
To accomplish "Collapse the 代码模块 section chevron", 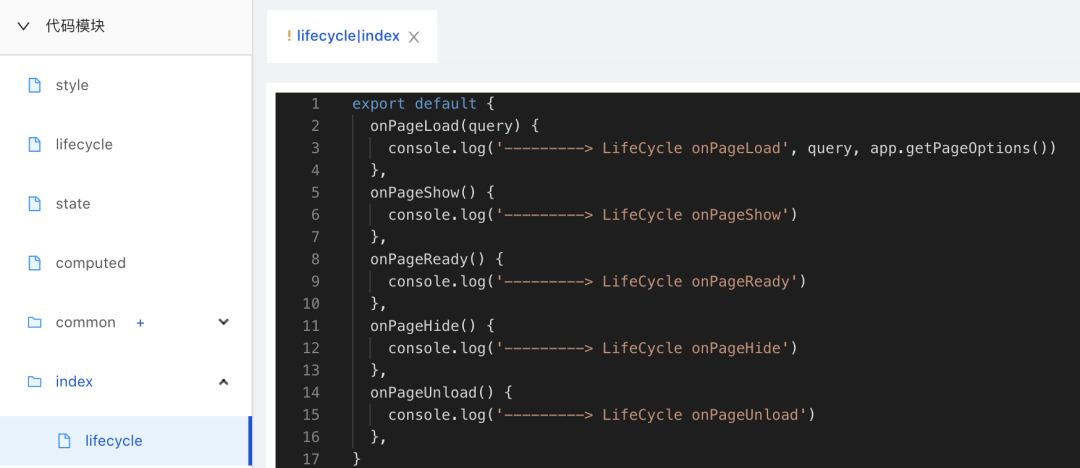I will [x=23, y=26].
